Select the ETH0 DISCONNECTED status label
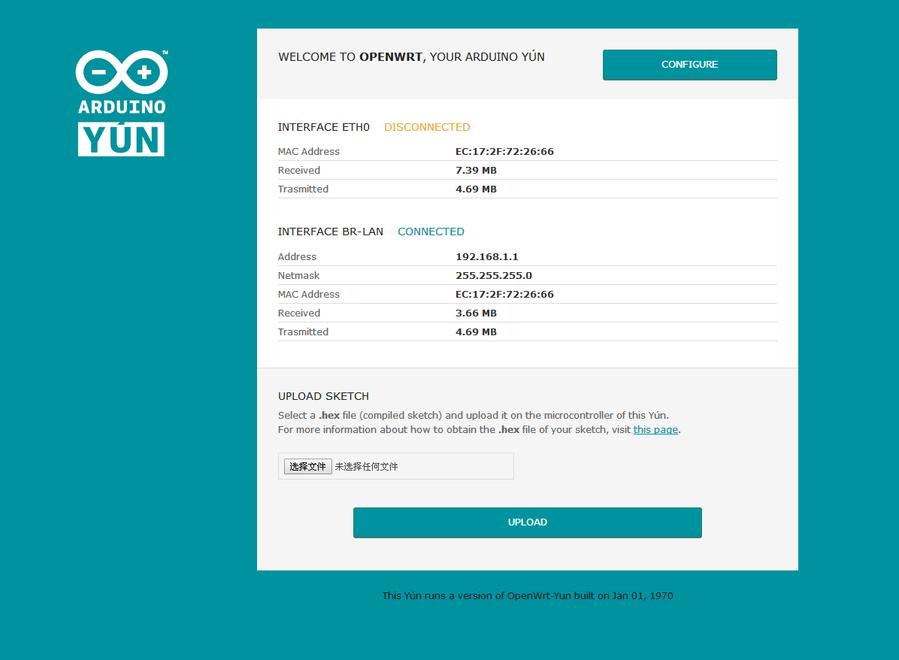Viewport: 899px width, 660px height. tap(427, 127)
